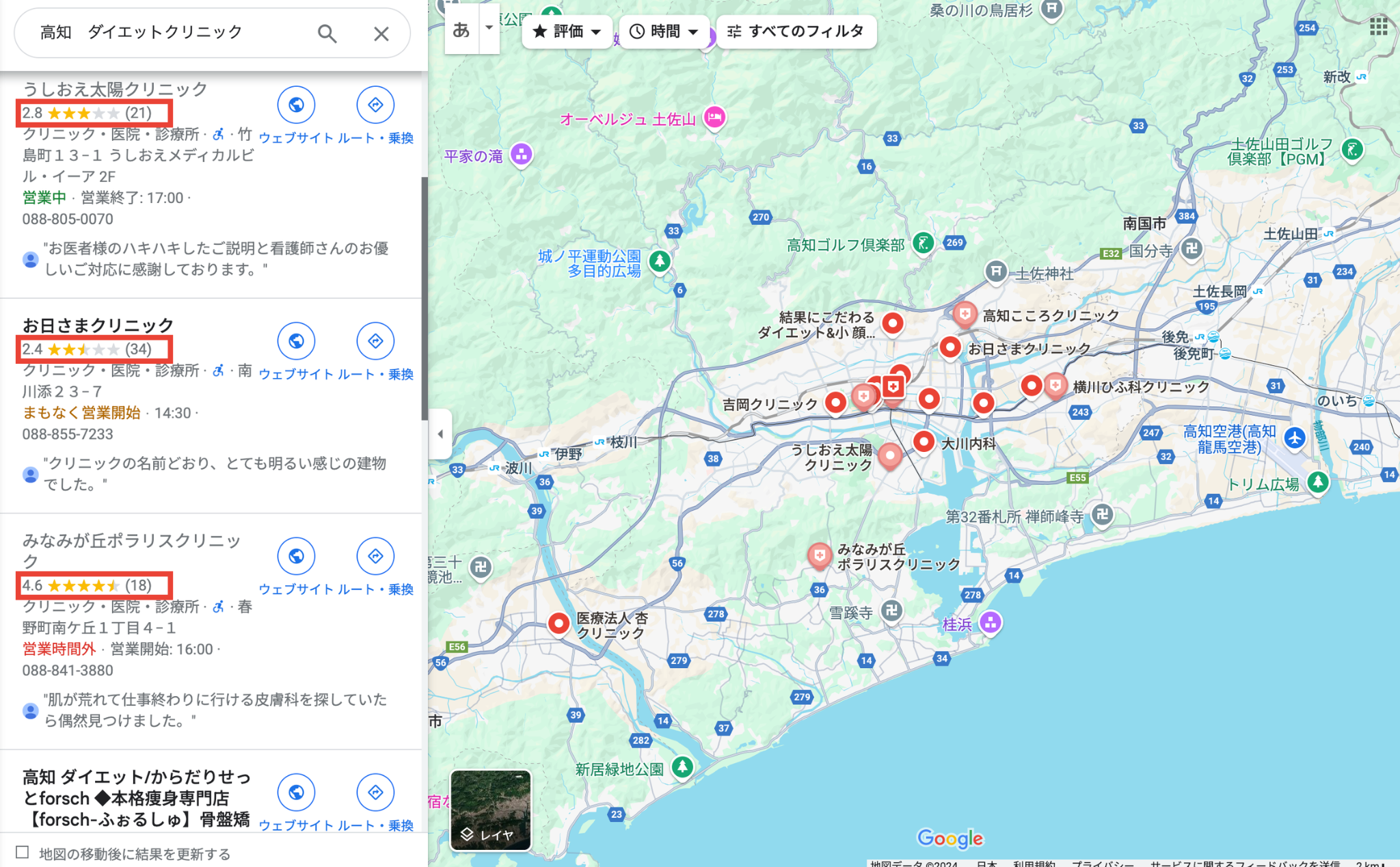The image size is (1400, 867).
Task: Click the 大川内科 map pin
Action: (x=924, y=442)
